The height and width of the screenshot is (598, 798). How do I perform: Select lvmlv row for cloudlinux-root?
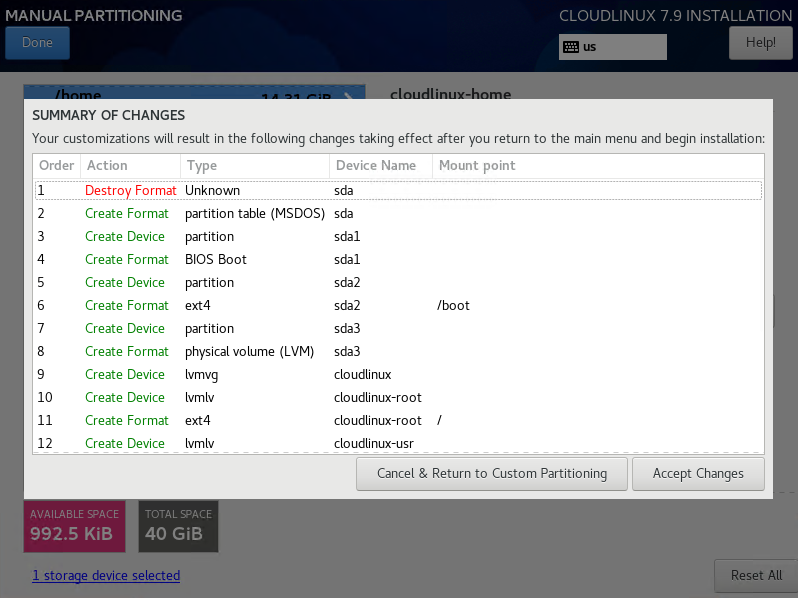click(x=398, y=397)
